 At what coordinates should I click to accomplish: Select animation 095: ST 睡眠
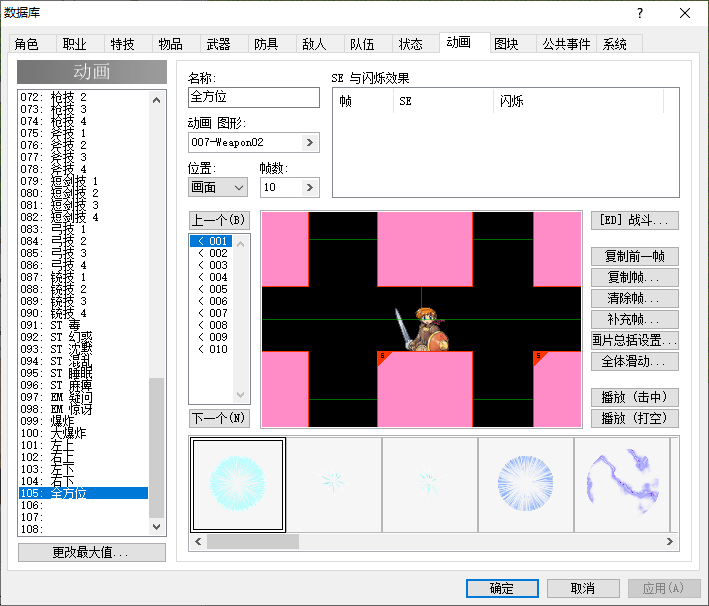pos(84,373)
